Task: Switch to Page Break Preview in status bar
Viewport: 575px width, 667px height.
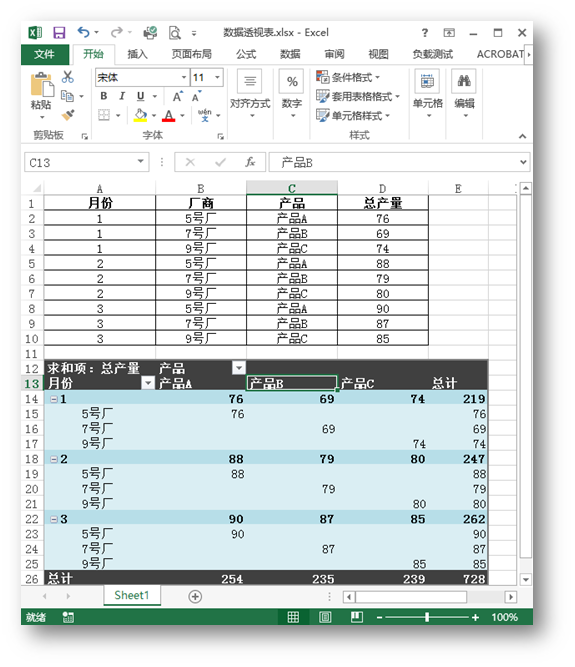Action: [x=356, y=617]
